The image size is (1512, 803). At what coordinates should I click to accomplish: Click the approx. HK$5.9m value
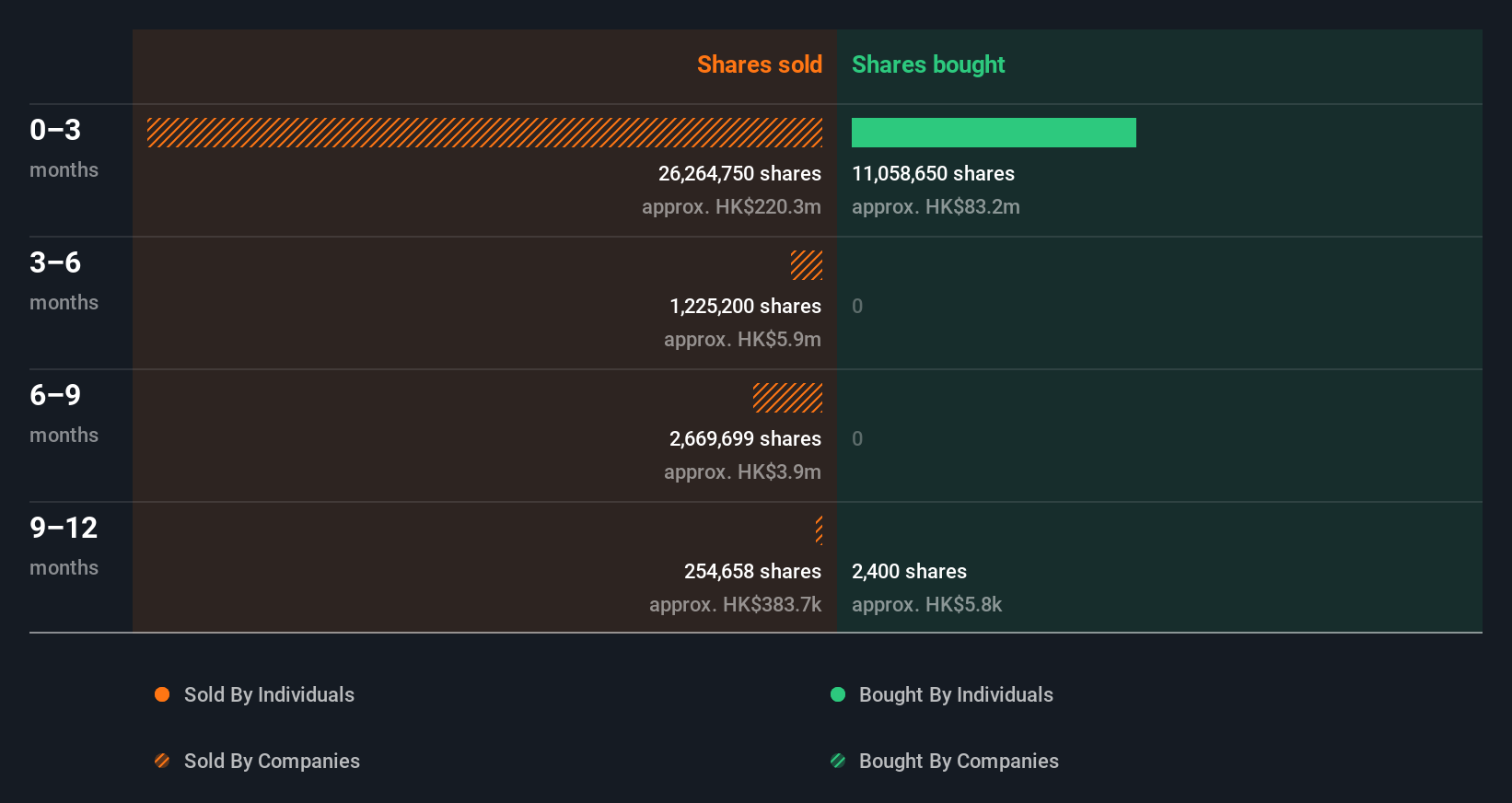pyautogui.click(x=742, y=339)
